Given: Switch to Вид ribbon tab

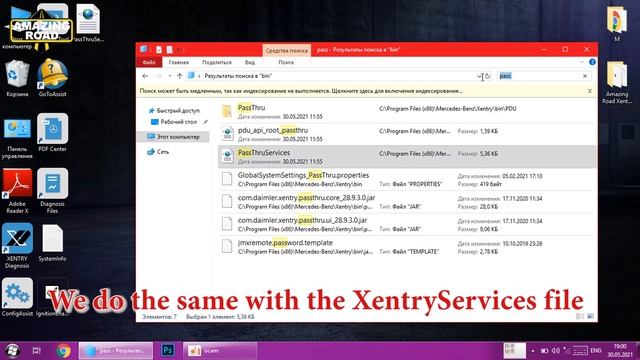Looking at the screenshot, I should pos(250,62).
